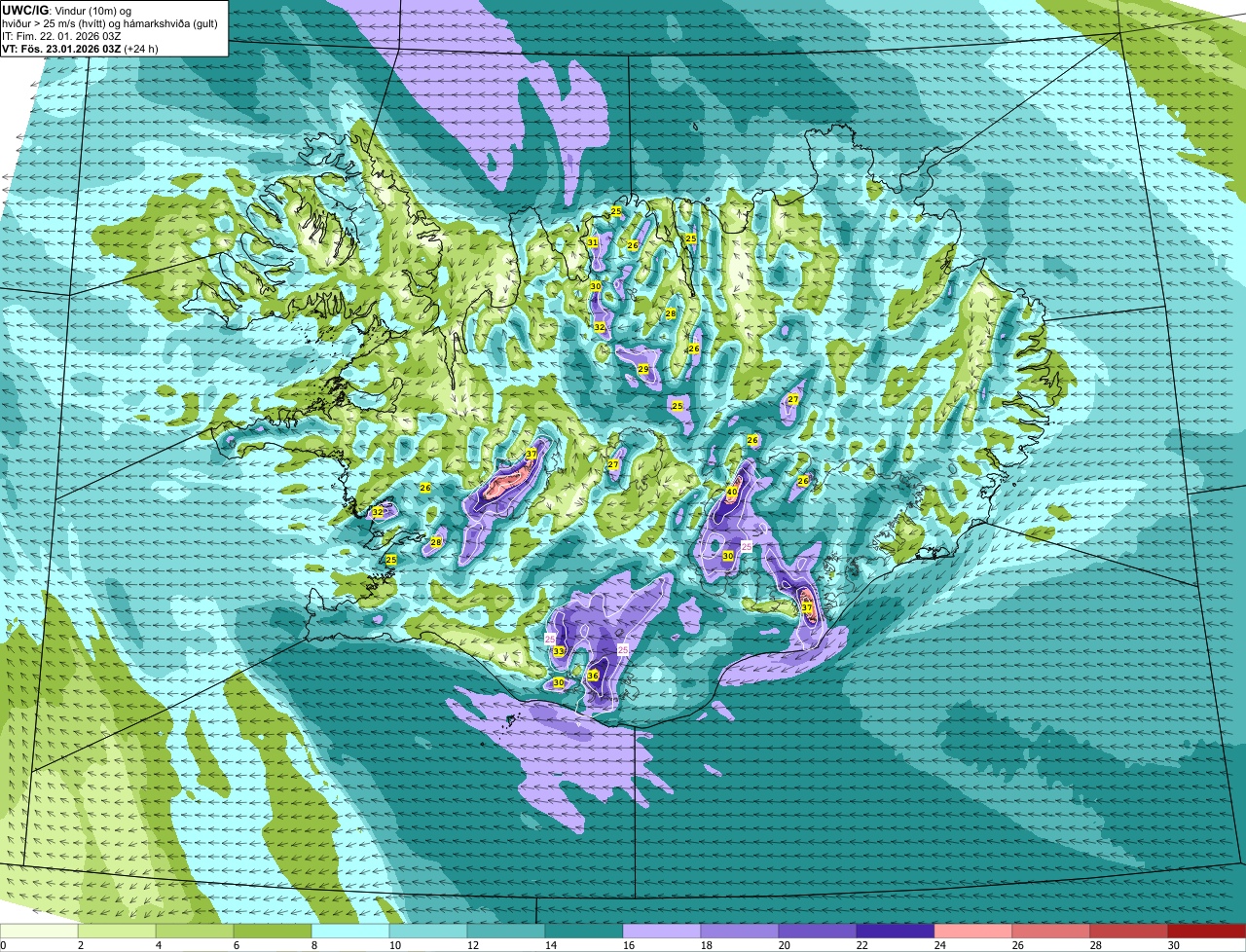The image size is (1246, 952).
Task: Pick the 6–8 m/s olive green legend swatch
Action: (273, 932)
